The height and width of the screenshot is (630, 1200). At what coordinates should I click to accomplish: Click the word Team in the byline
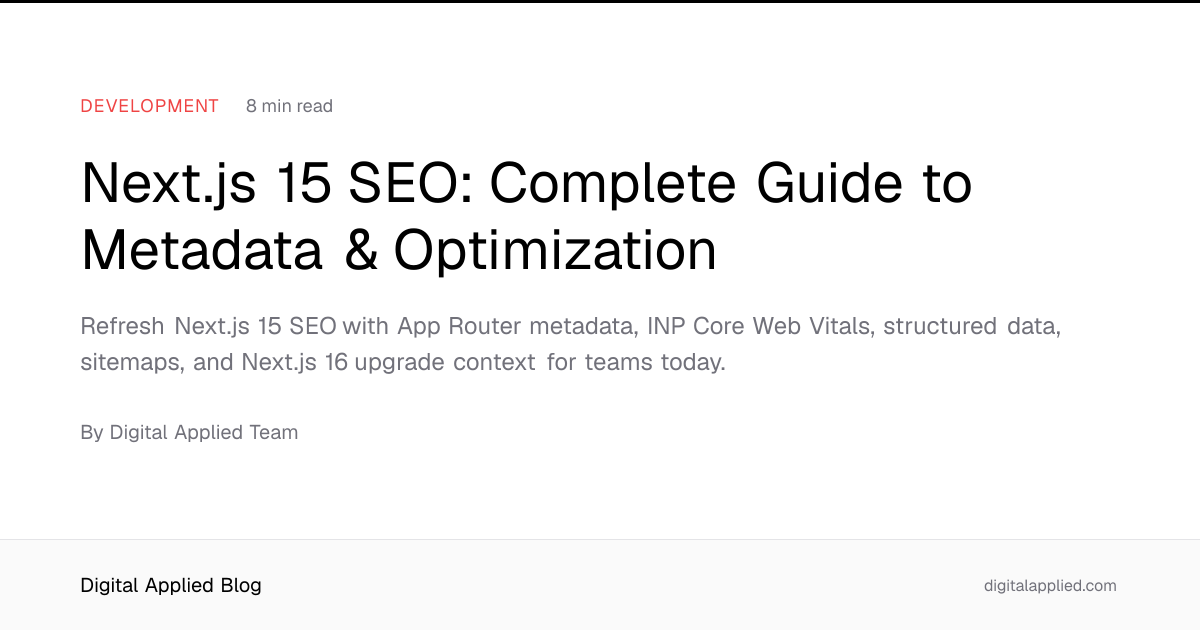click(274, 432)
